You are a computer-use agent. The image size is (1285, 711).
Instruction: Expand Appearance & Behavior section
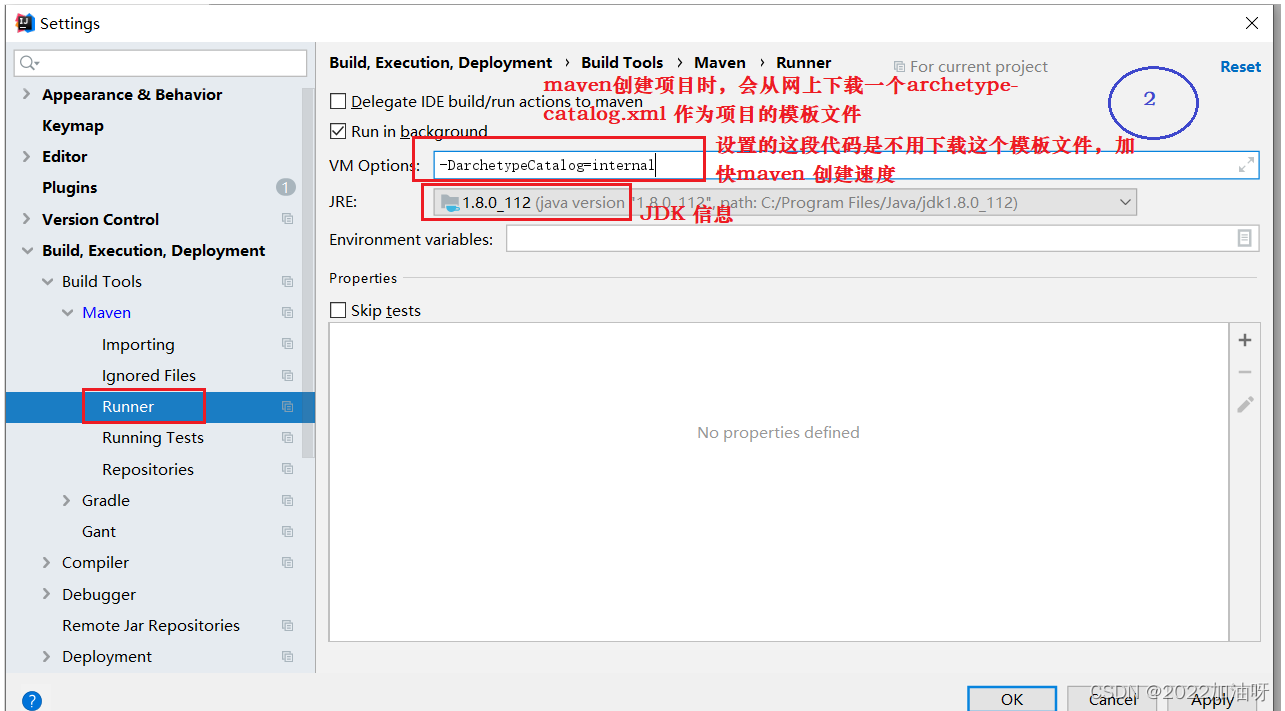click(26, 94)
